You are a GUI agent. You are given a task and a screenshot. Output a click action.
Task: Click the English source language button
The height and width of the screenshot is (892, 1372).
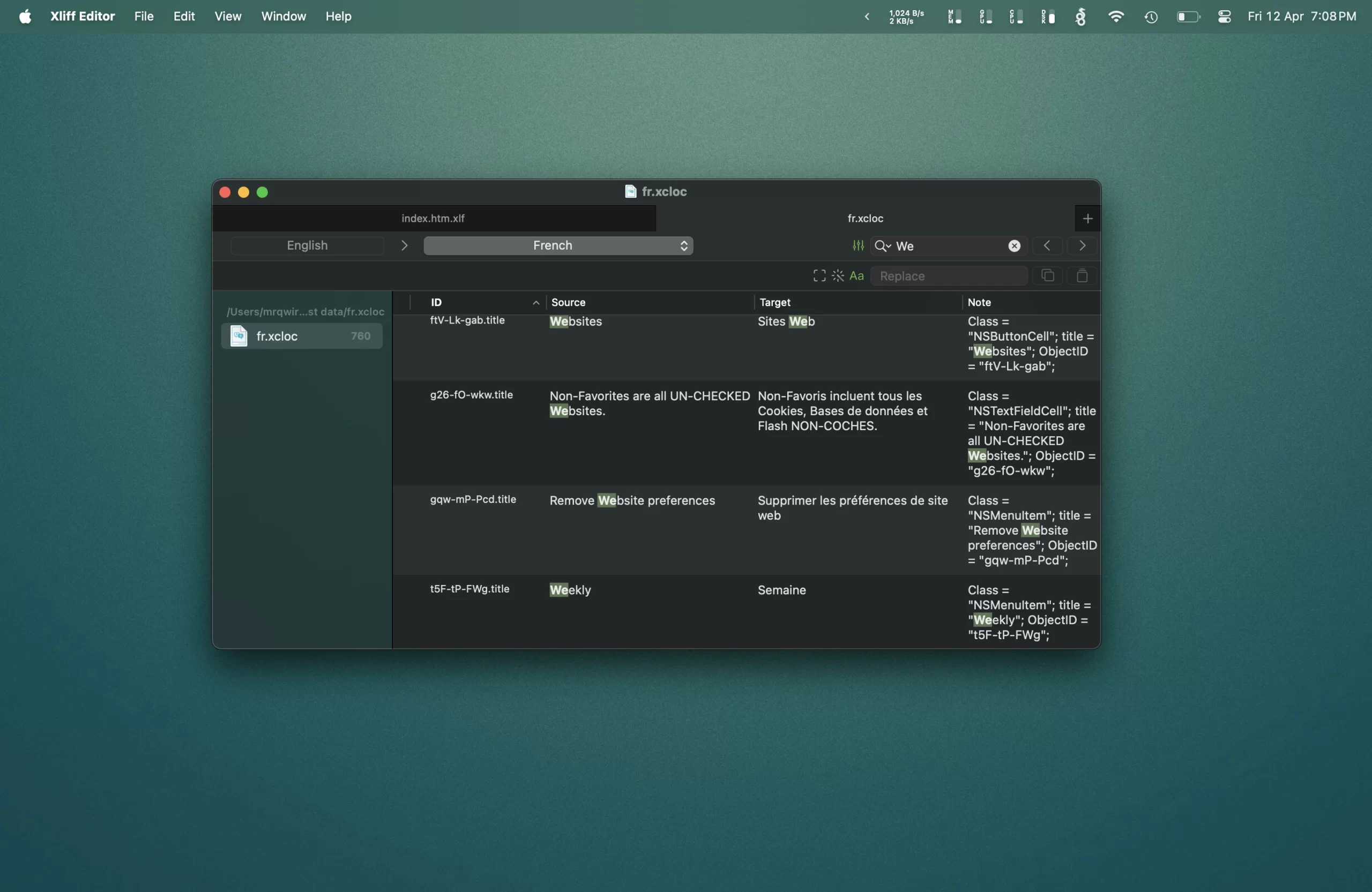(307, 246)
